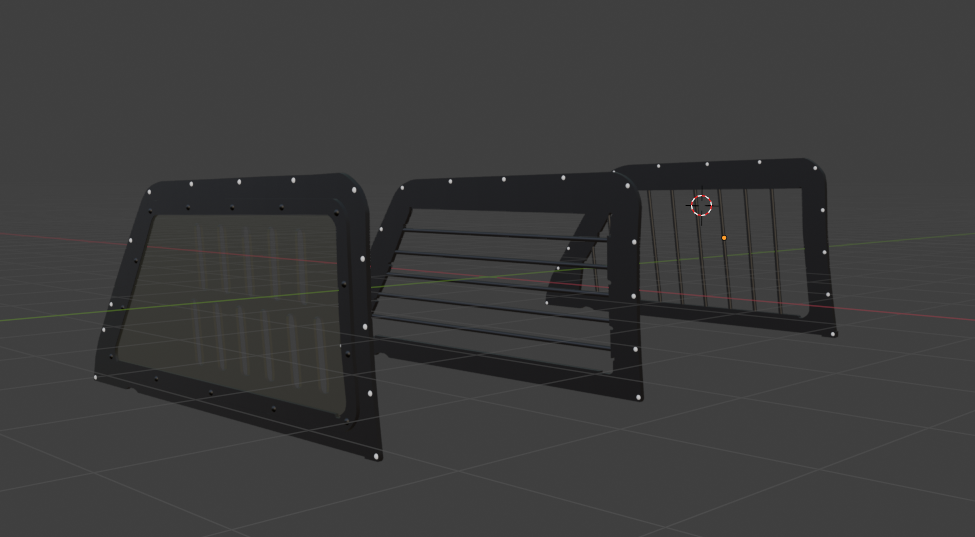Click the red-white 3D cursor
Image resolution: width=975 pixels, height=537 pixels.
701,205
